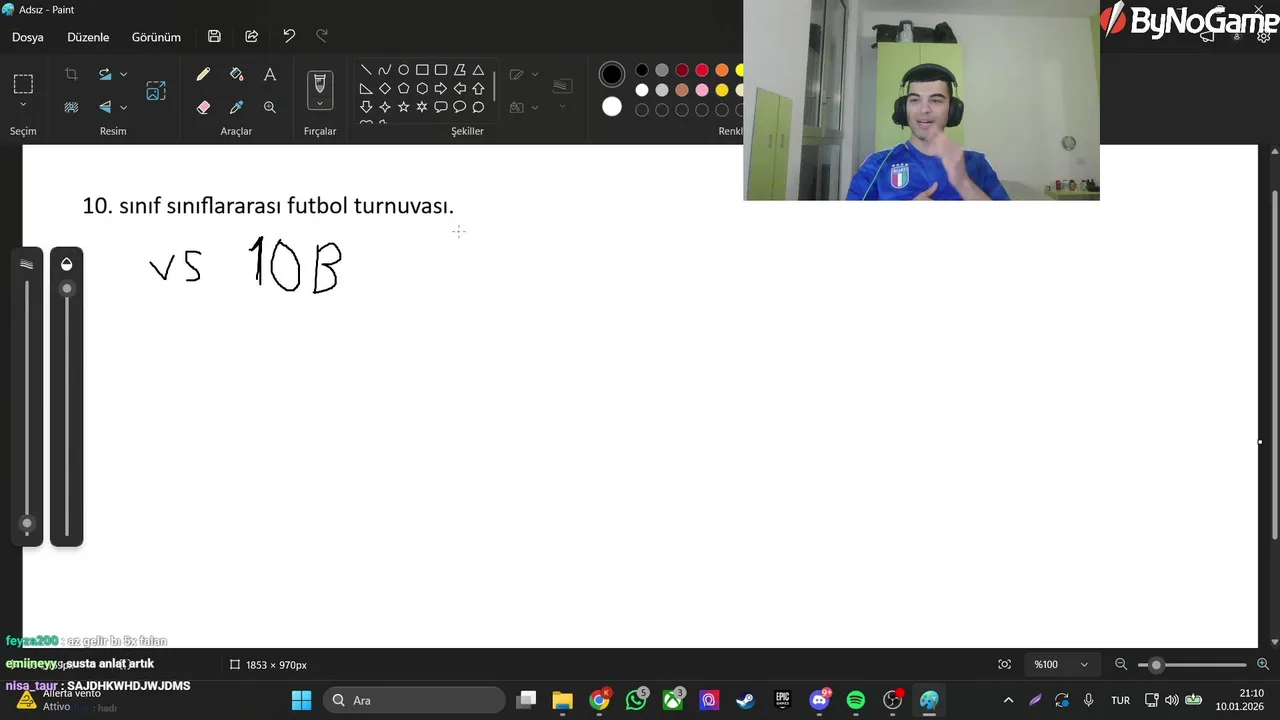Choose the Rounded rectangle shape
The height and width of the screenshot is (720, 1280).
441,70
